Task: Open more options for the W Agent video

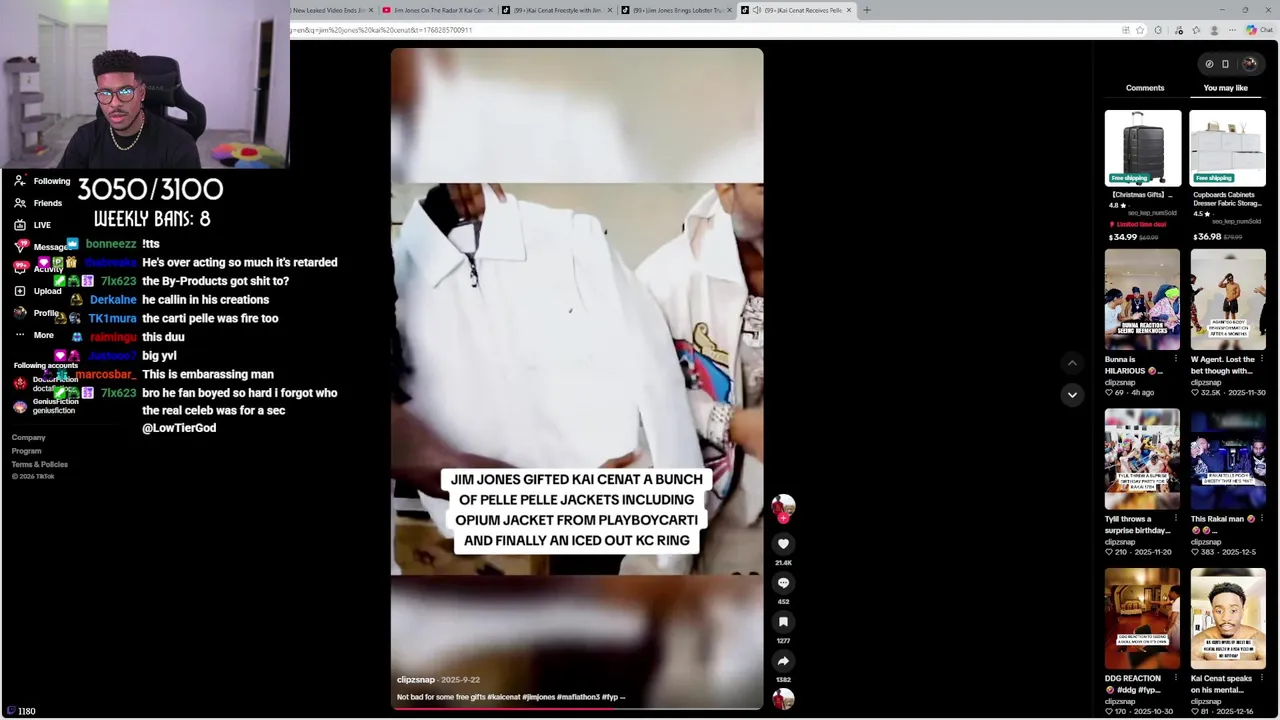Action: (x=1261, y=359)
